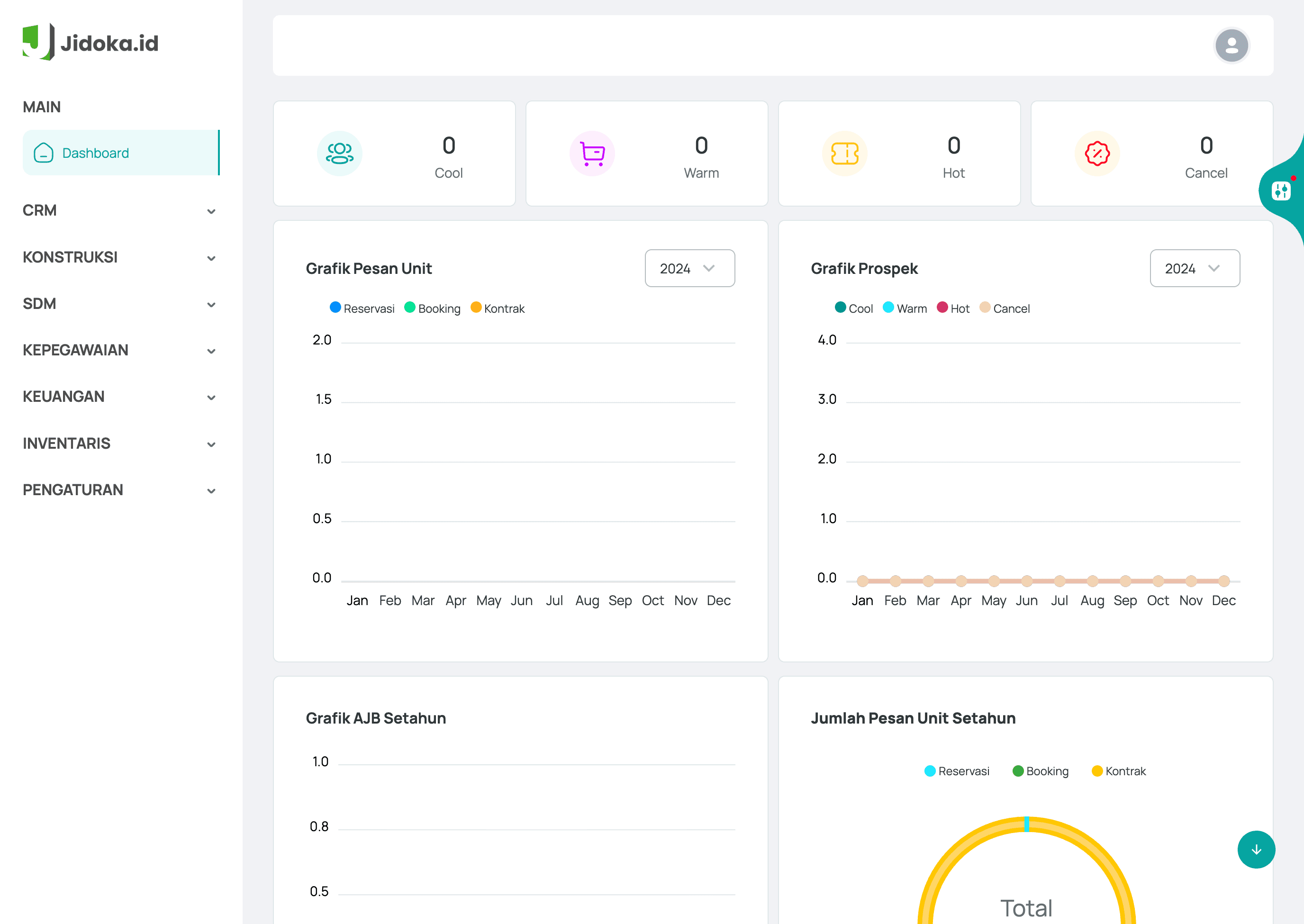Click the PENGATURAN chevron arrow

click(211, 491)
